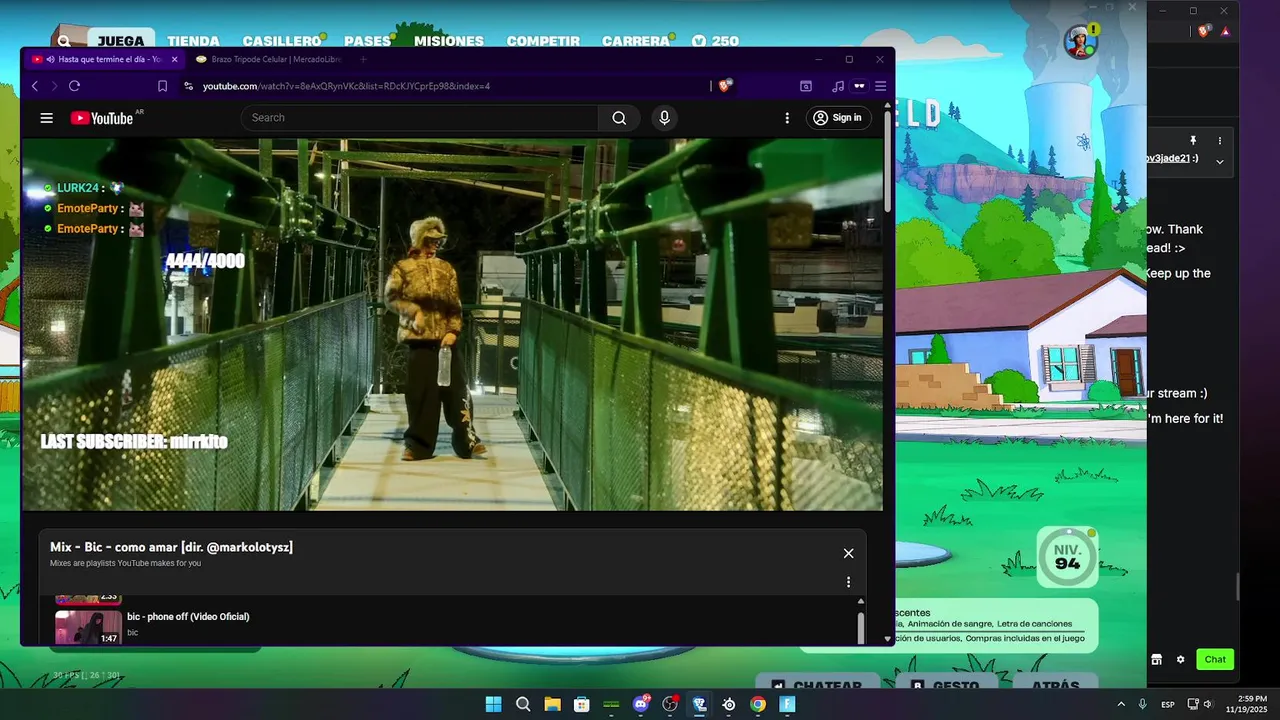Focus the YouTube Search field
This screenshot has height=720, width=1280.
[x=420, y=118]
